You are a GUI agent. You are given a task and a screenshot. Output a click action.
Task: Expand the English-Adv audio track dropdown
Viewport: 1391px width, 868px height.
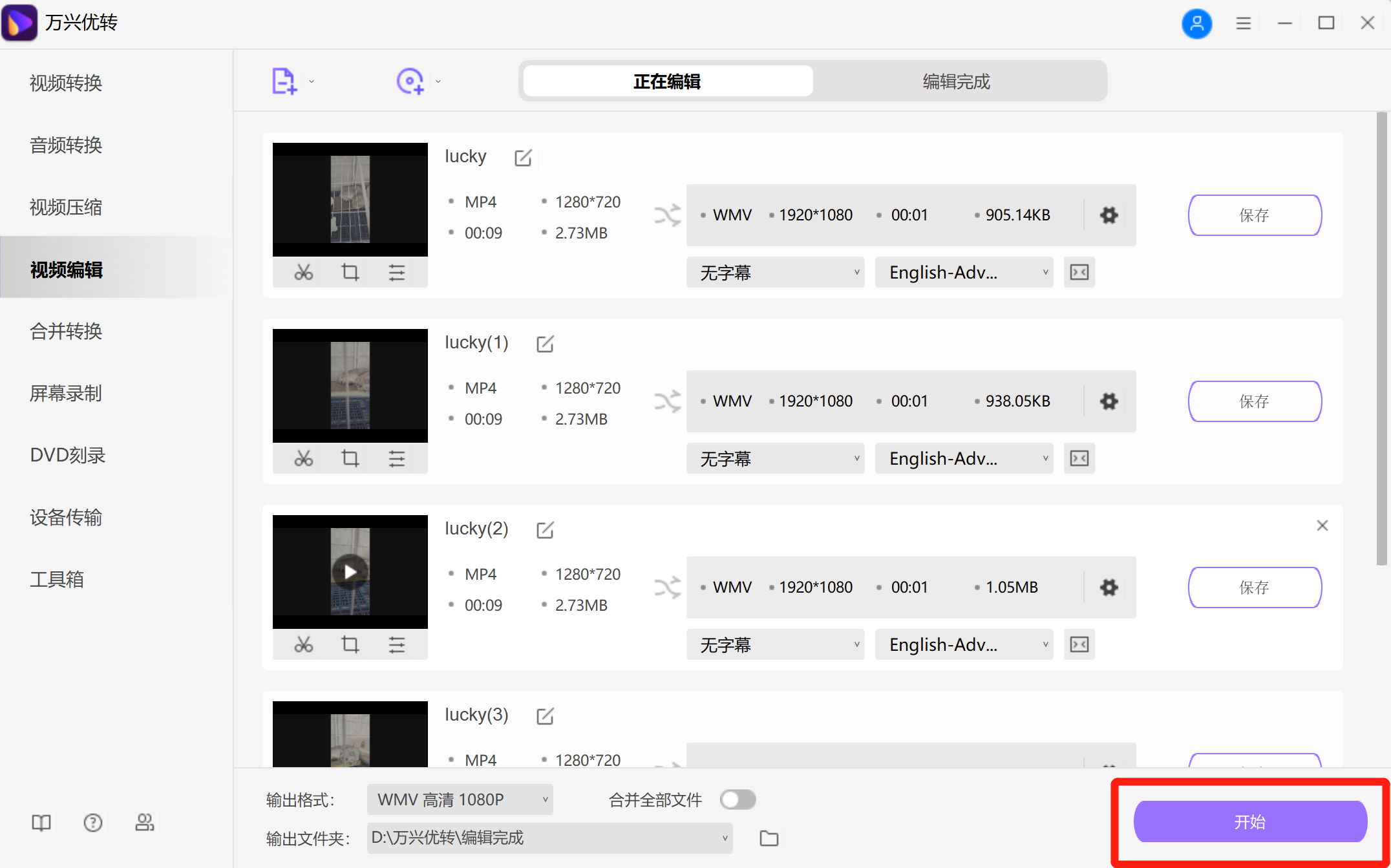click(963, 272)
